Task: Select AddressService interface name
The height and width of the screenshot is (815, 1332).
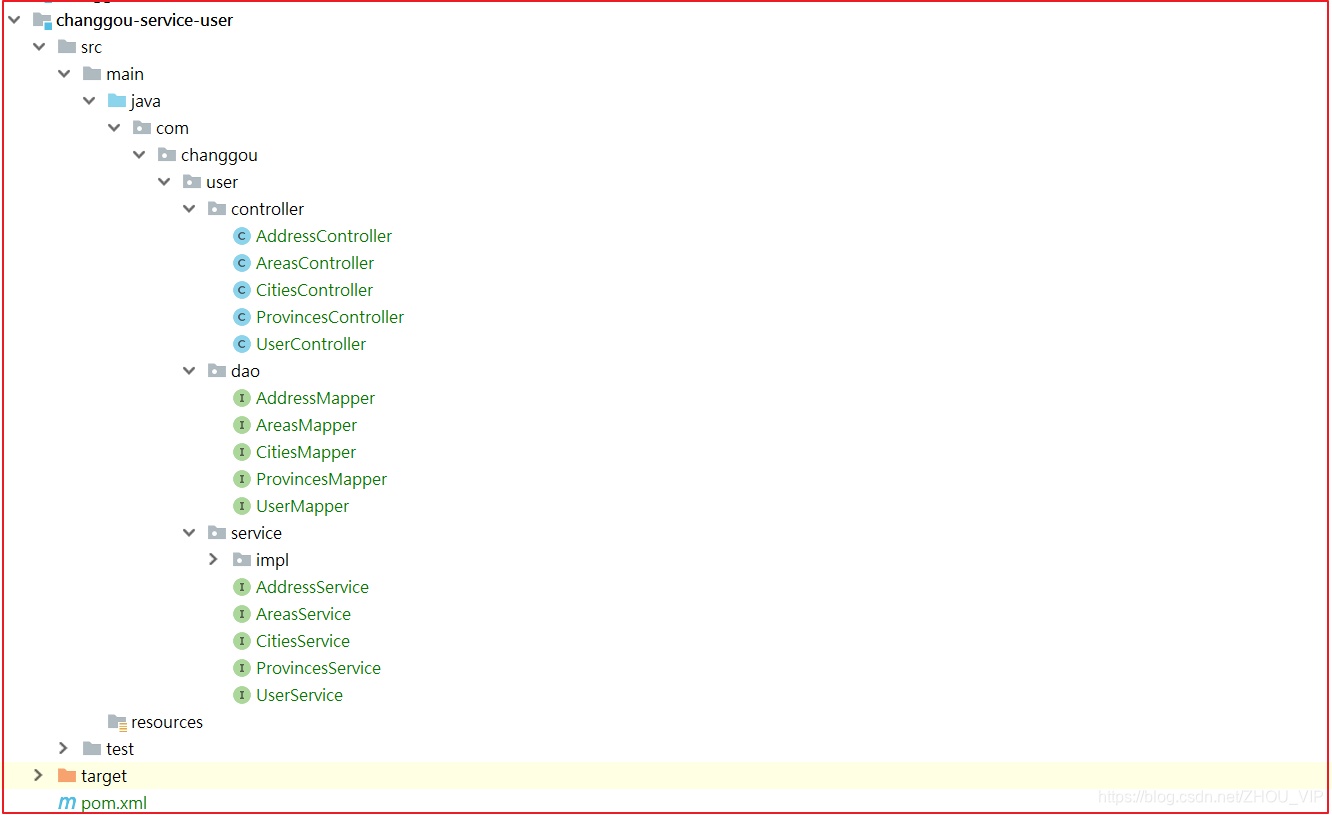Action: [312, 587]
